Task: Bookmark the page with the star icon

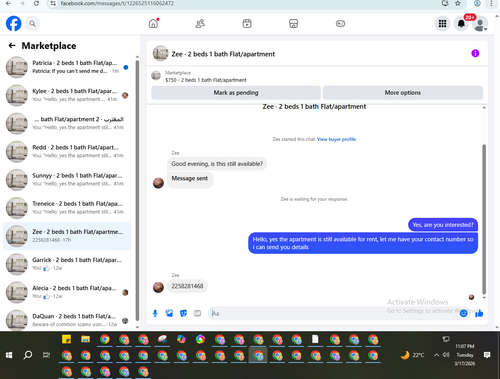Action: pyautogui.click(x=458, y=3)
